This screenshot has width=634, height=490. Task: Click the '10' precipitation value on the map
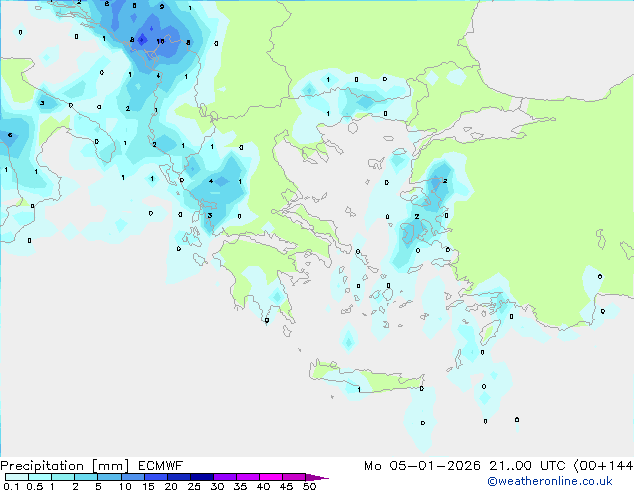pos(161,41)
